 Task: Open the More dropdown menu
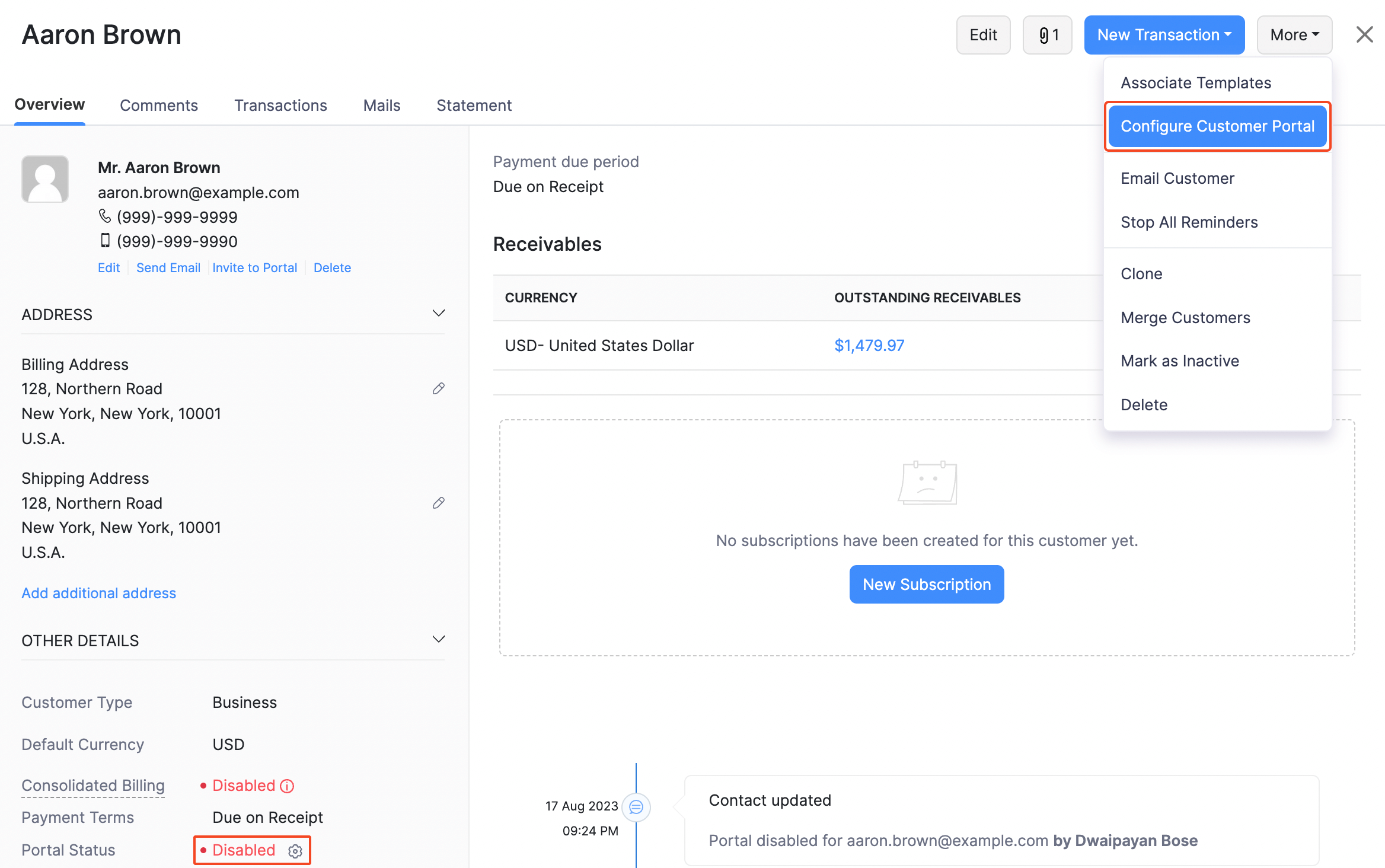click(x=1294, y=34)
